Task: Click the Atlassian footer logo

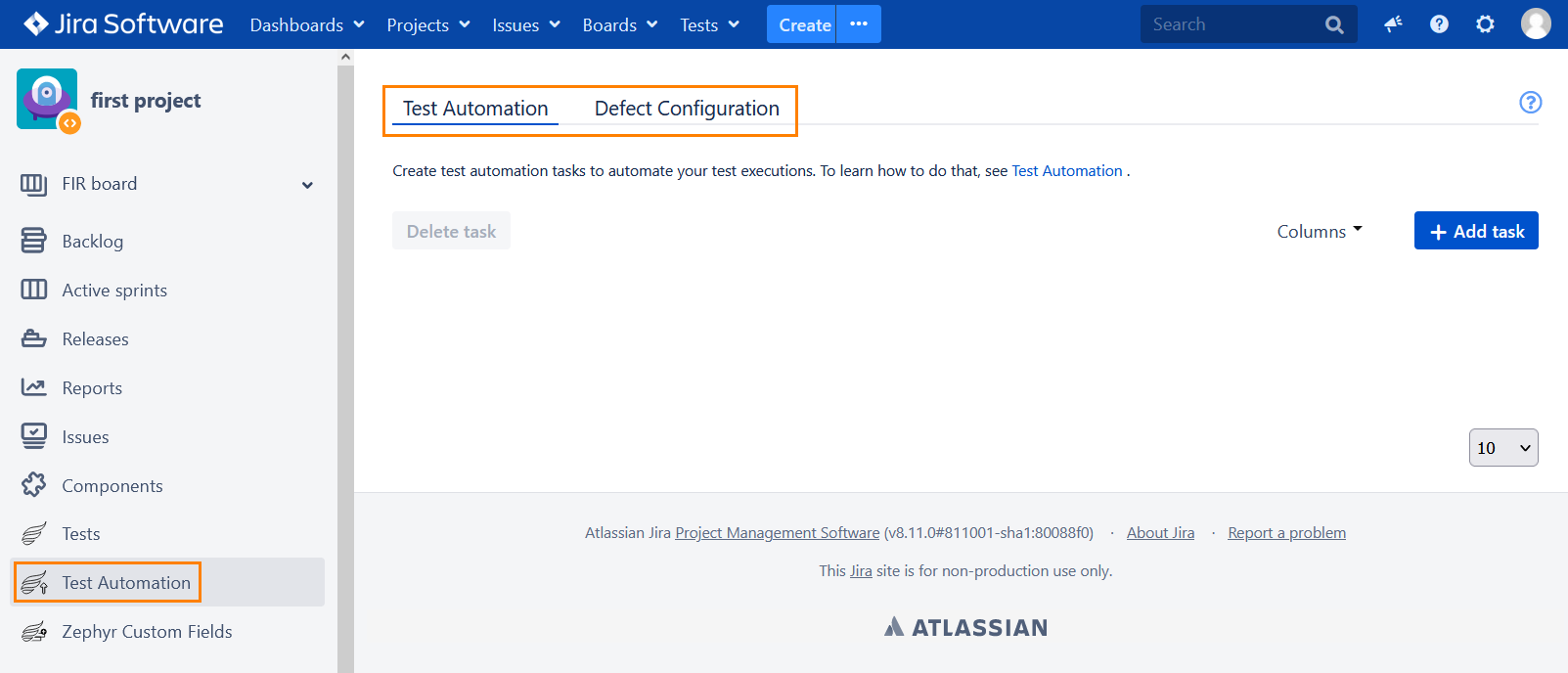Action: [x=965, y=627]
